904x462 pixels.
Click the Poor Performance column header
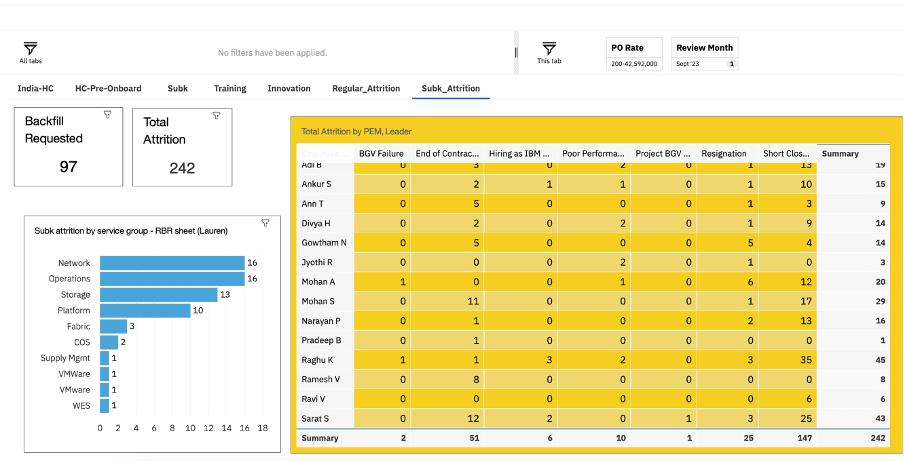pos(593,153)
